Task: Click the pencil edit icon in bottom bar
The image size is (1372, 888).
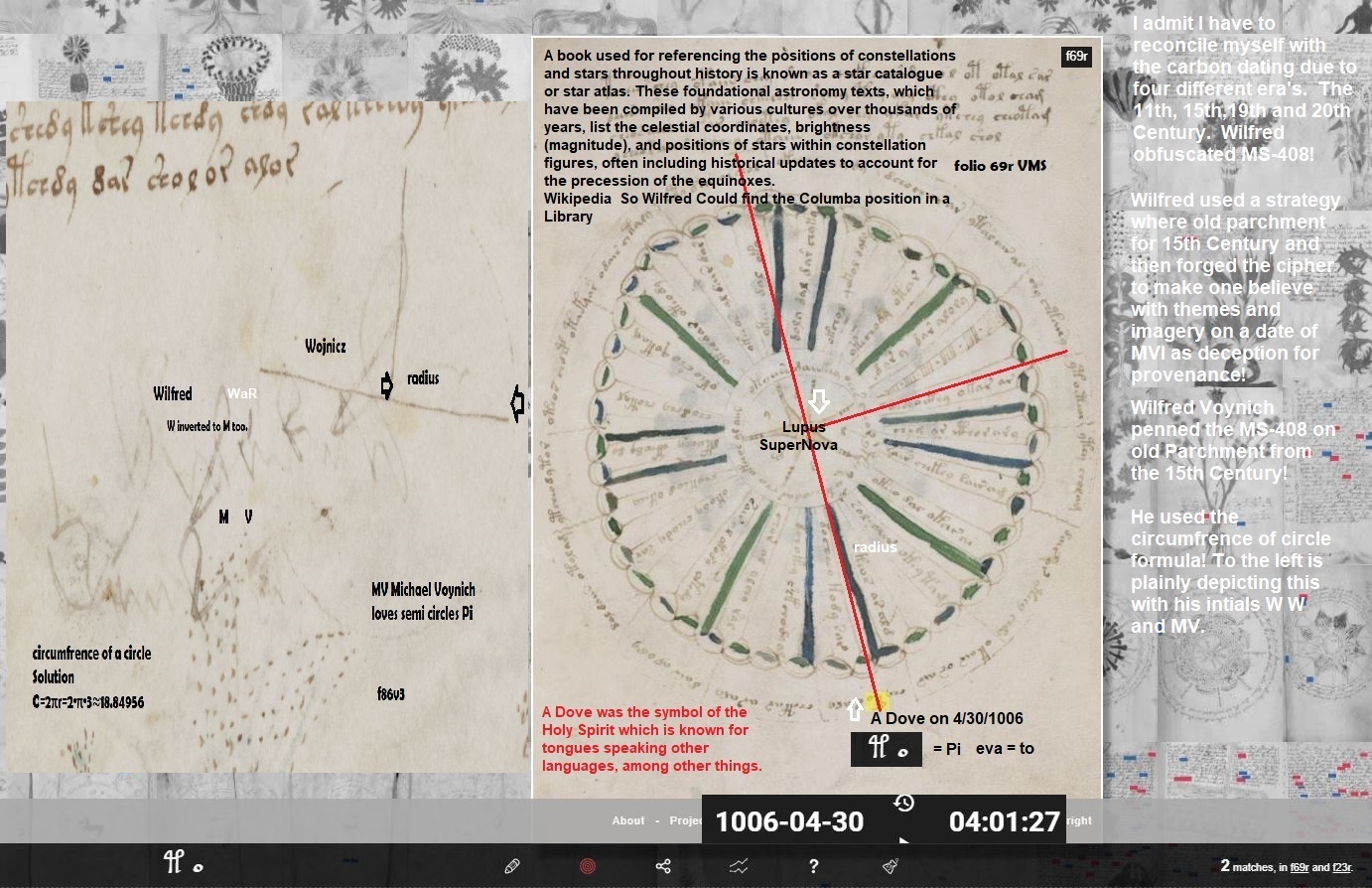Action: pos(512,866)
